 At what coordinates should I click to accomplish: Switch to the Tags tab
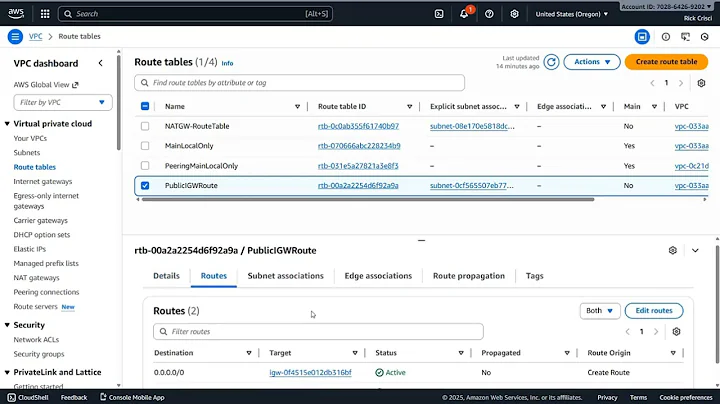534,276
